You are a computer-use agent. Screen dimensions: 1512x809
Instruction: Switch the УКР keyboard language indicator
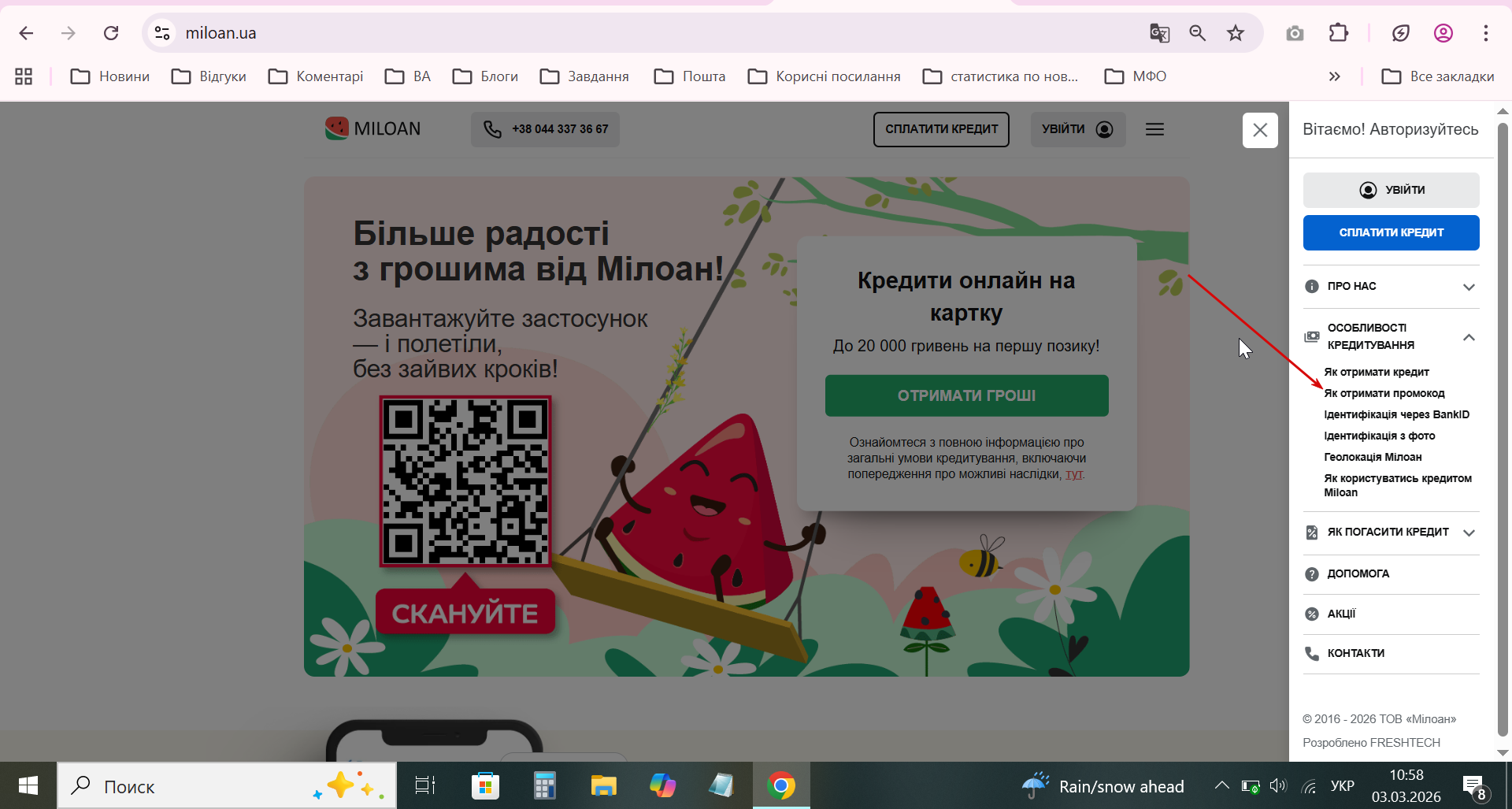(x=1343, y=786)
